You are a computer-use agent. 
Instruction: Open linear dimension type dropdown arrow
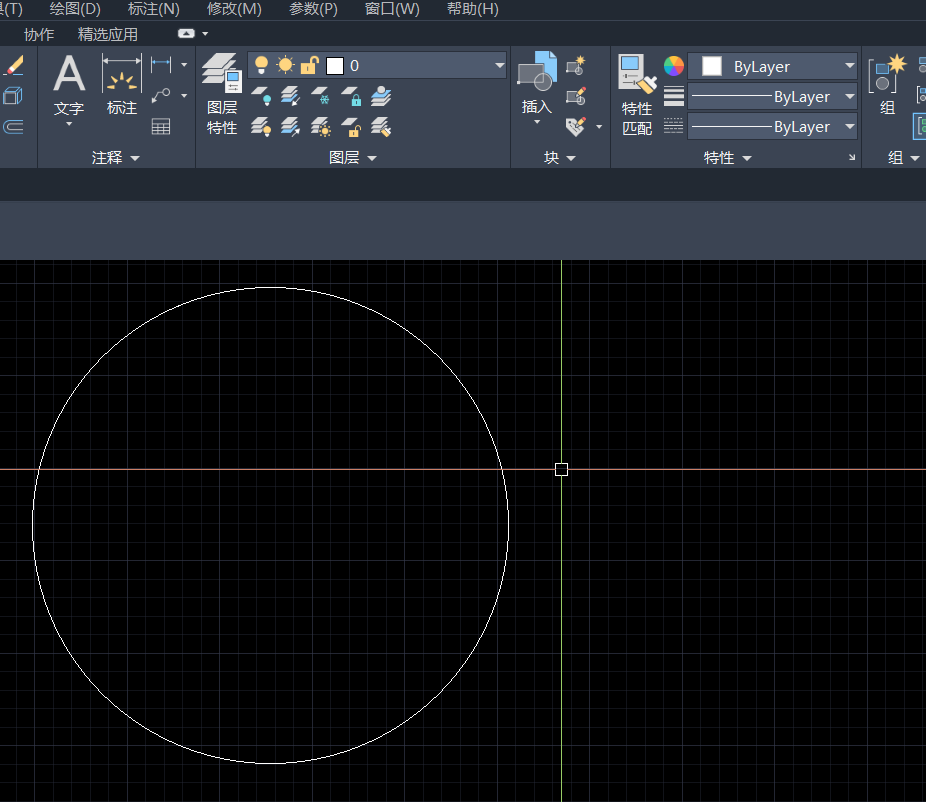pyautogui.click(x=184, y=64)
